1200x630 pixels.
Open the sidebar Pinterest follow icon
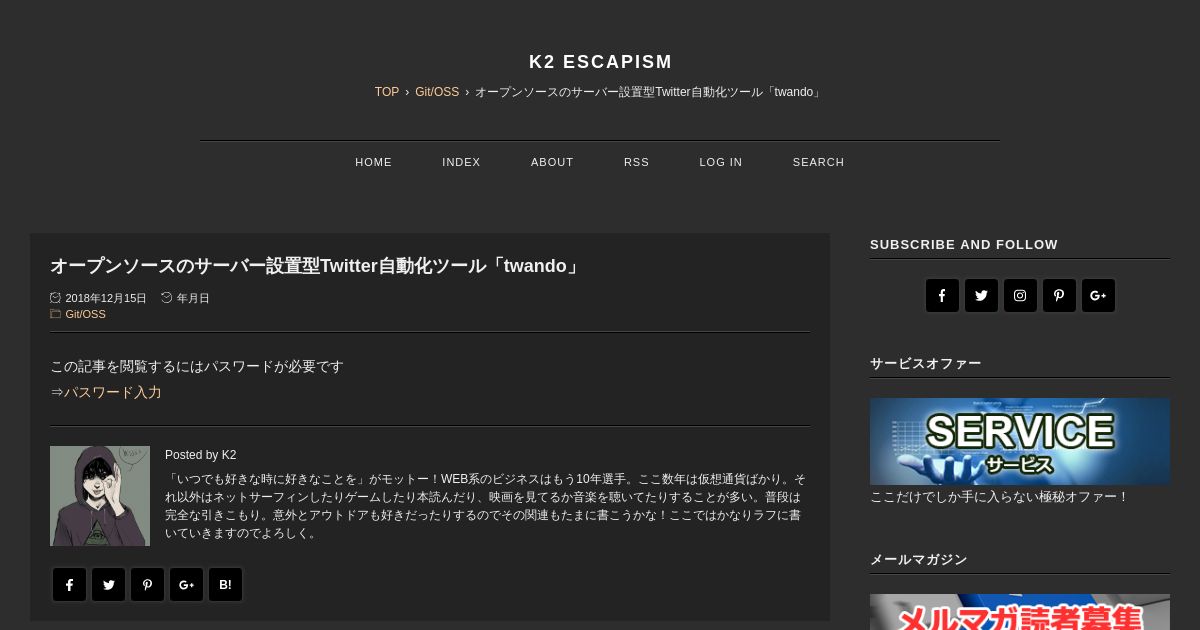[1059, 295]
